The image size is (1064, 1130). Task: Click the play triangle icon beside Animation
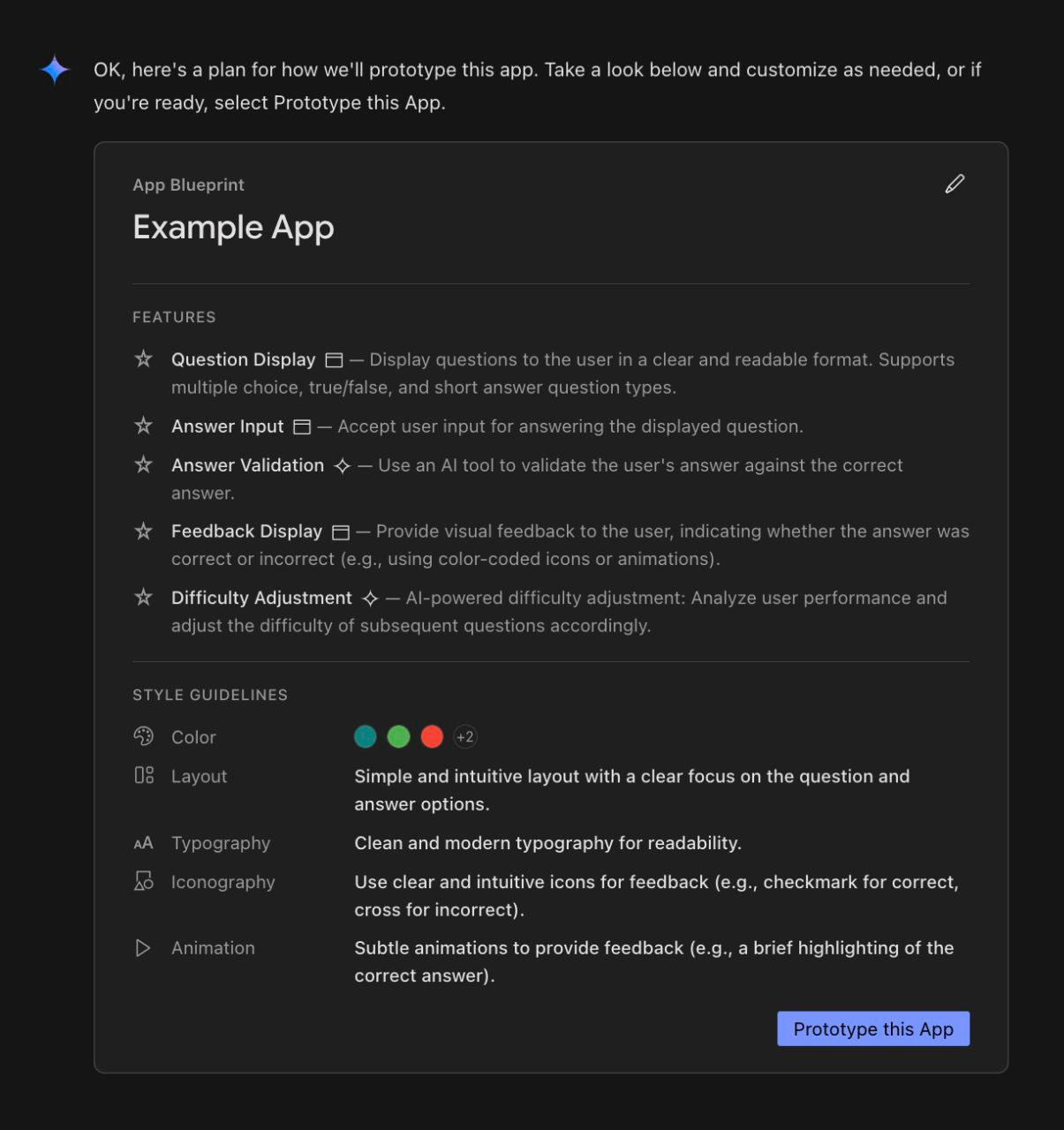142,948
